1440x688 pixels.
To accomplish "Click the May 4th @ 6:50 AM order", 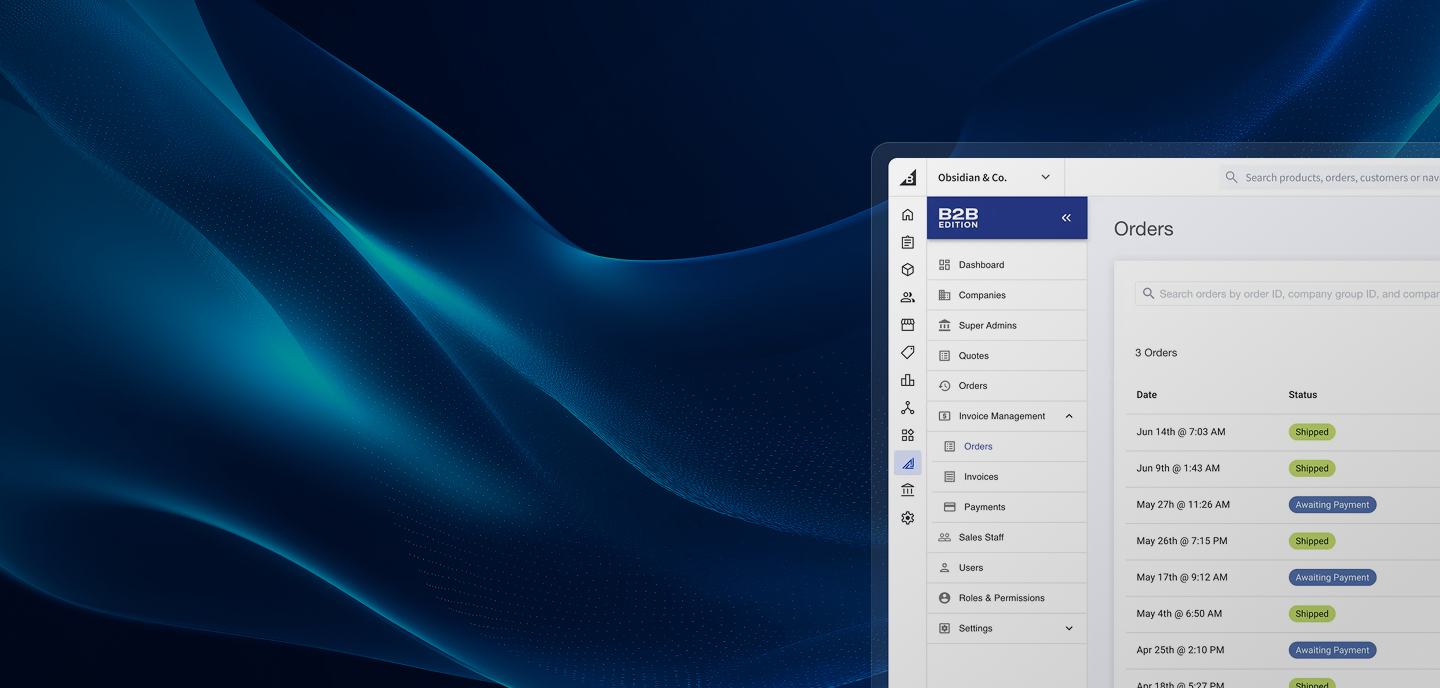I will (1179, 614).
